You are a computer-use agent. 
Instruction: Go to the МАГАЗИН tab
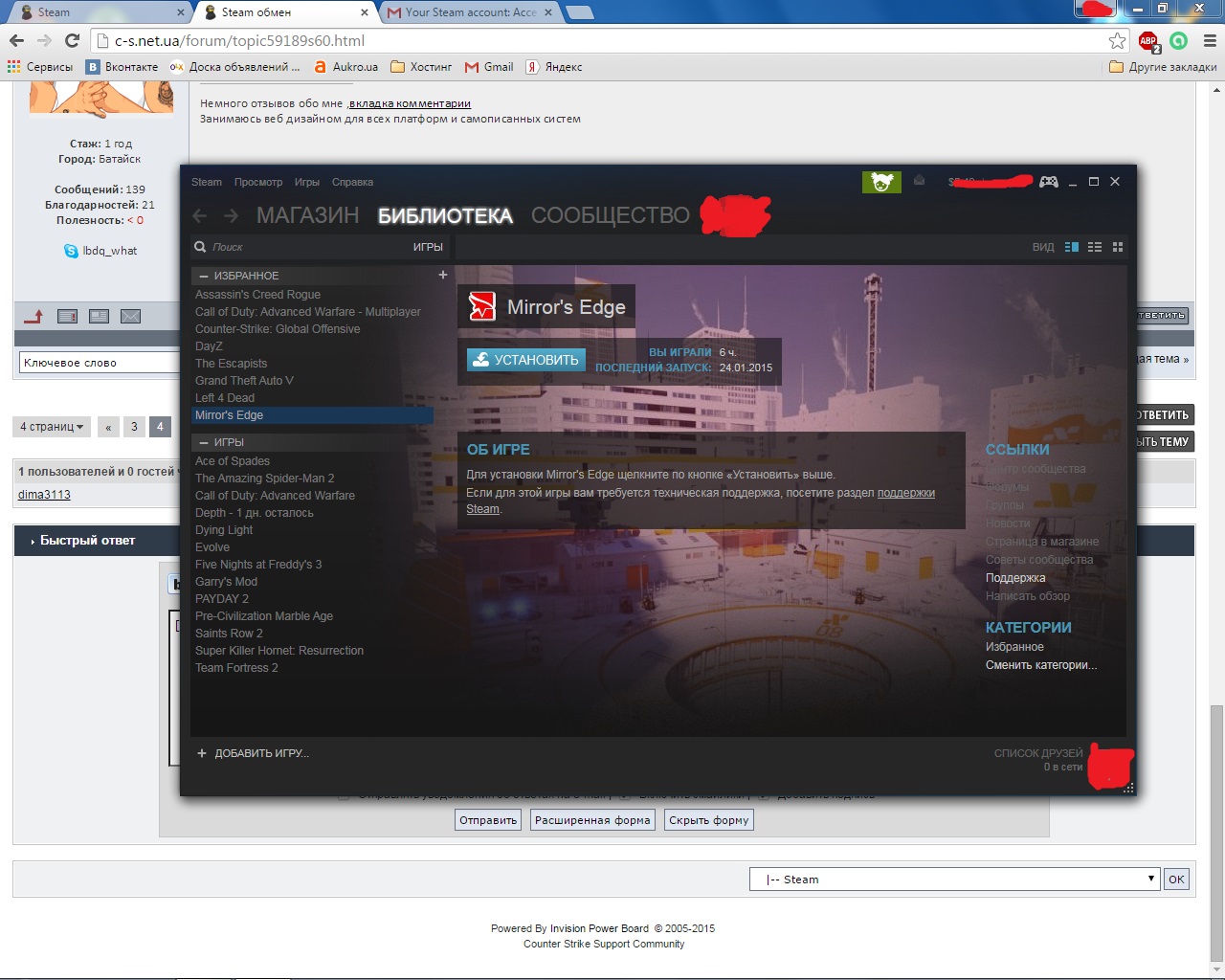[x=308, y=215]
